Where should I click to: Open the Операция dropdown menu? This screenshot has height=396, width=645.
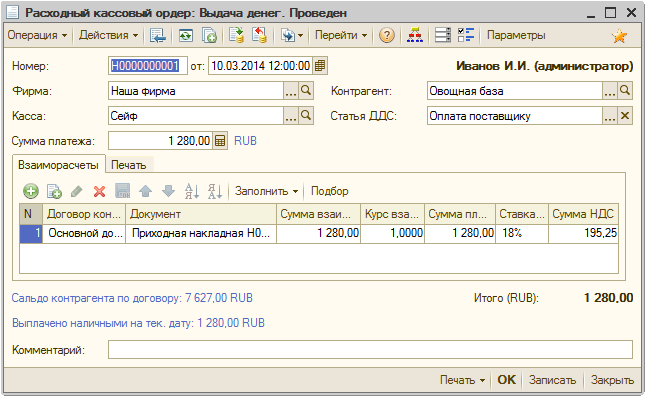click(x=37, y=35)
